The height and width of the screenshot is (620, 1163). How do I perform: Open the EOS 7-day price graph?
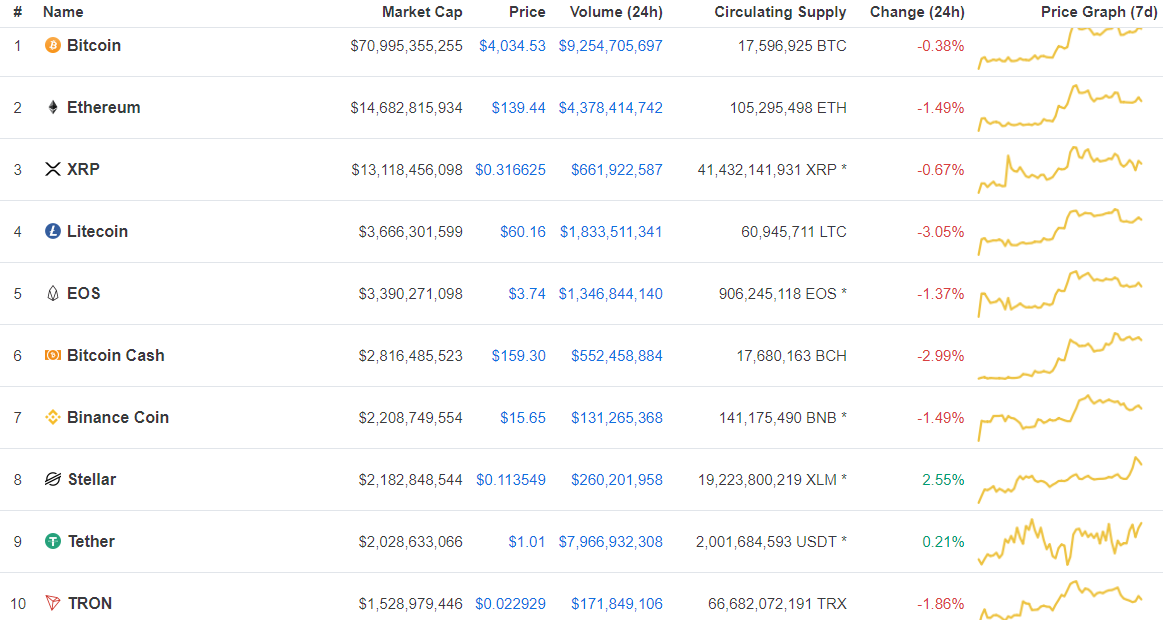[x=1061, y=294]
